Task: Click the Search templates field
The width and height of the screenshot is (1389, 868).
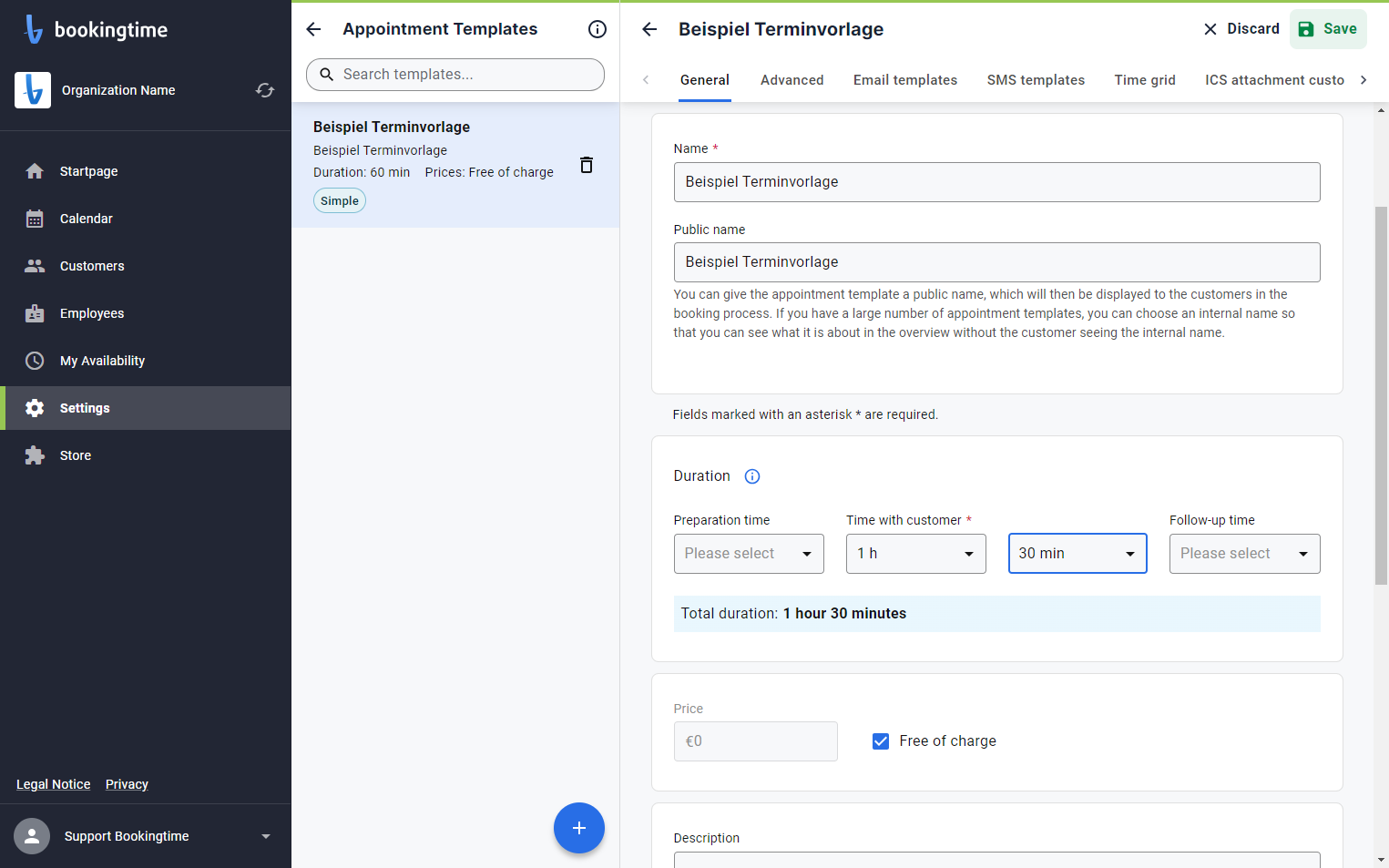Action: point(455,75)
